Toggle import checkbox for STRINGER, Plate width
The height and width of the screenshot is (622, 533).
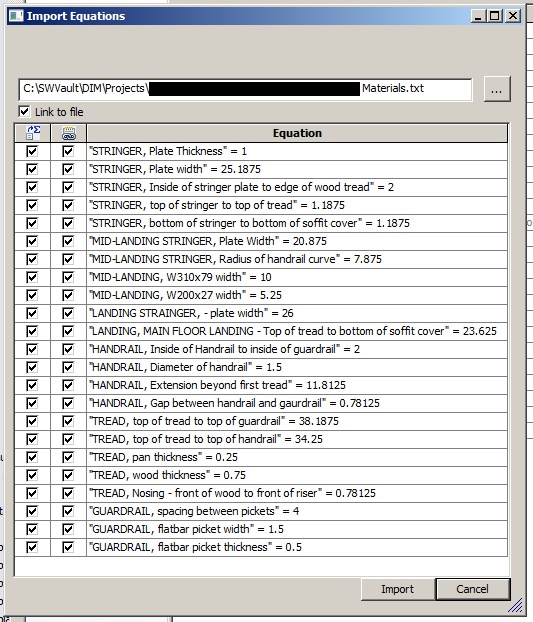[32, 169]
